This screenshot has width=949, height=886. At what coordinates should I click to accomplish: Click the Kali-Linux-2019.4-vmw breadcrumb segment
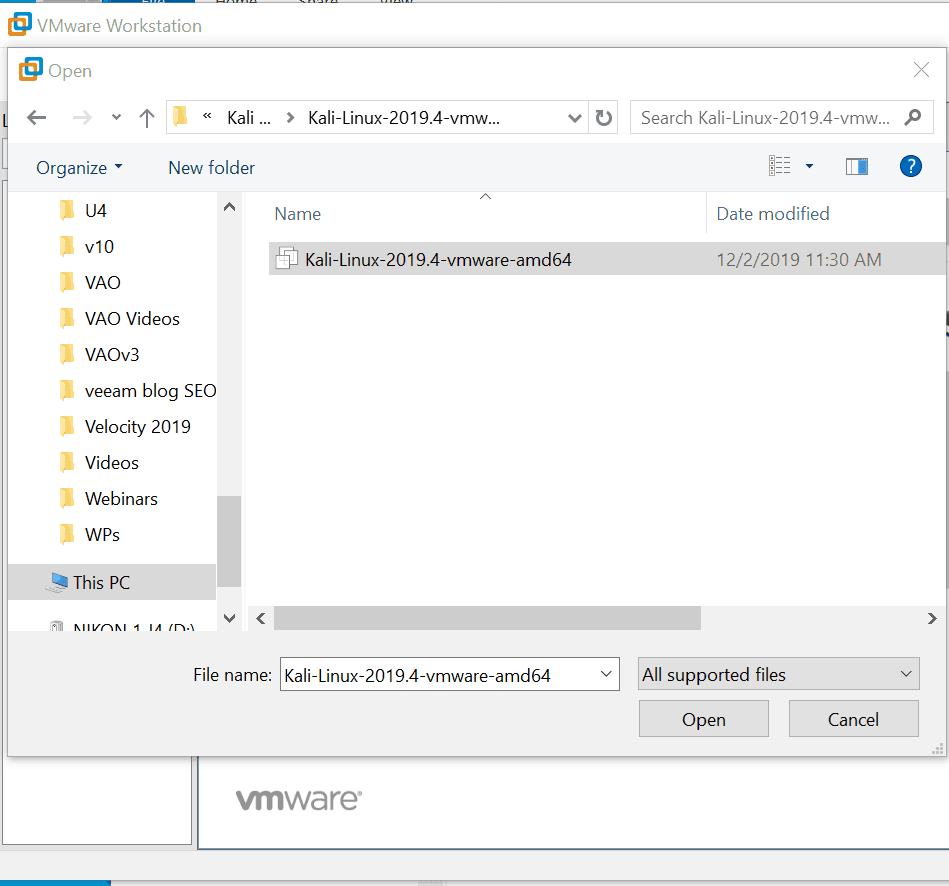click(x=404, y=117)
